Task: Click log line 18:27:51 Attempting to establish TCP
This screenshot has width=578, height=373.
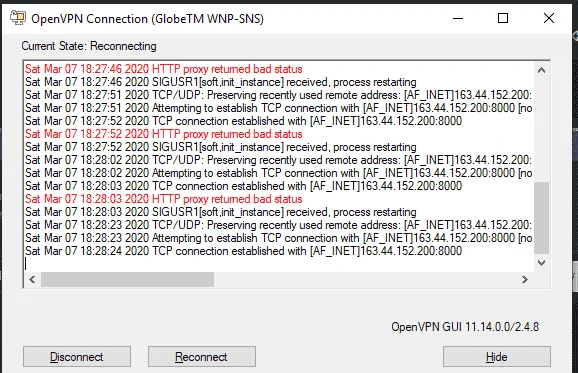Action: click(x=278, y=108)
